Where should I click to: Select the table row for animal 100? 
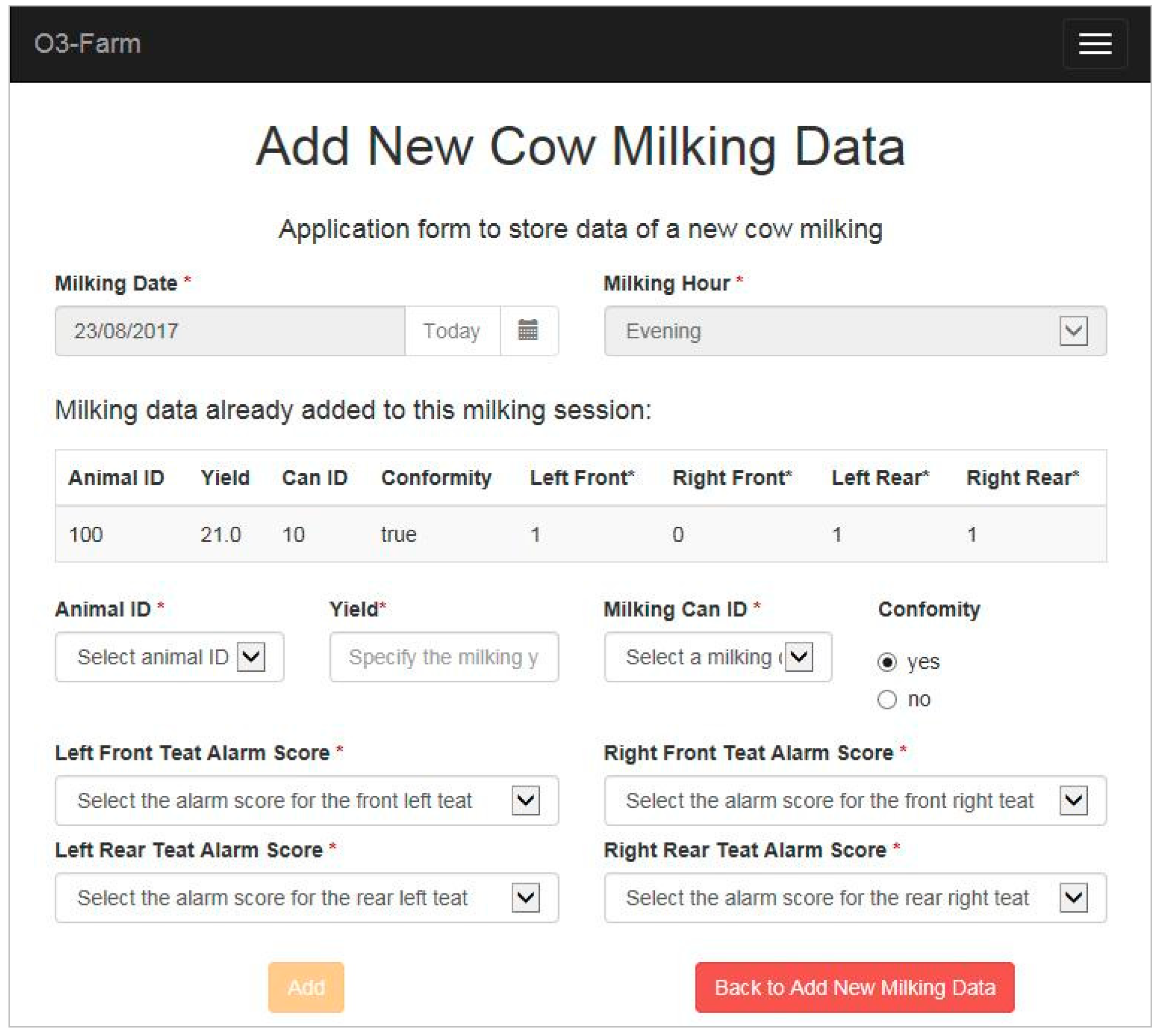click(x=580, y=535)
